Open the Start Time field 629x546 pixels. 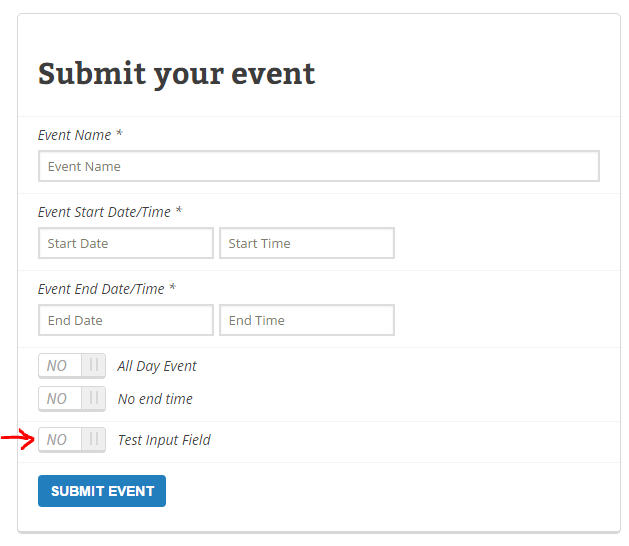tap(307, 243)
